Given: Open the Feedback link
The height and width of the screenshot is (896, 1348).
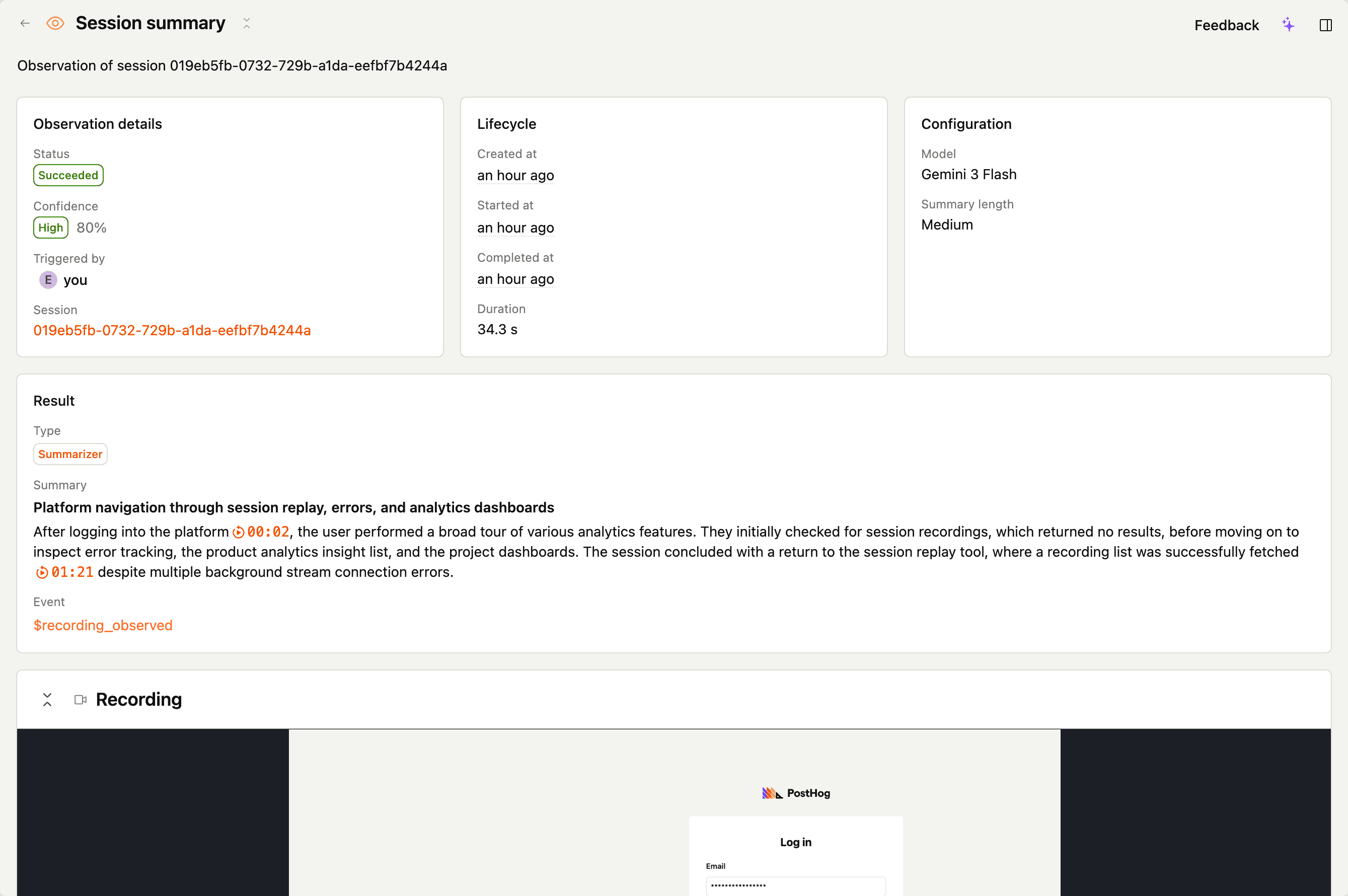Looking at the screenshot, I should (1226, 25).
